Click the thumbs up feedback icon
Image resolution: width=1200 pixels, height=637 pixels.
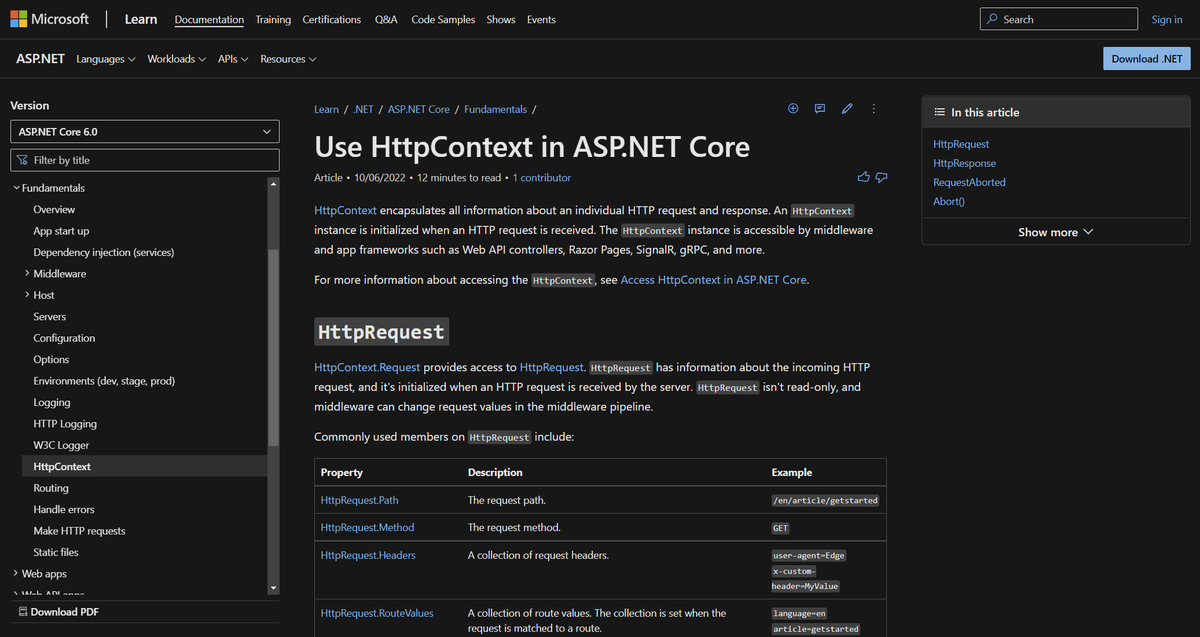coord(863,177)
